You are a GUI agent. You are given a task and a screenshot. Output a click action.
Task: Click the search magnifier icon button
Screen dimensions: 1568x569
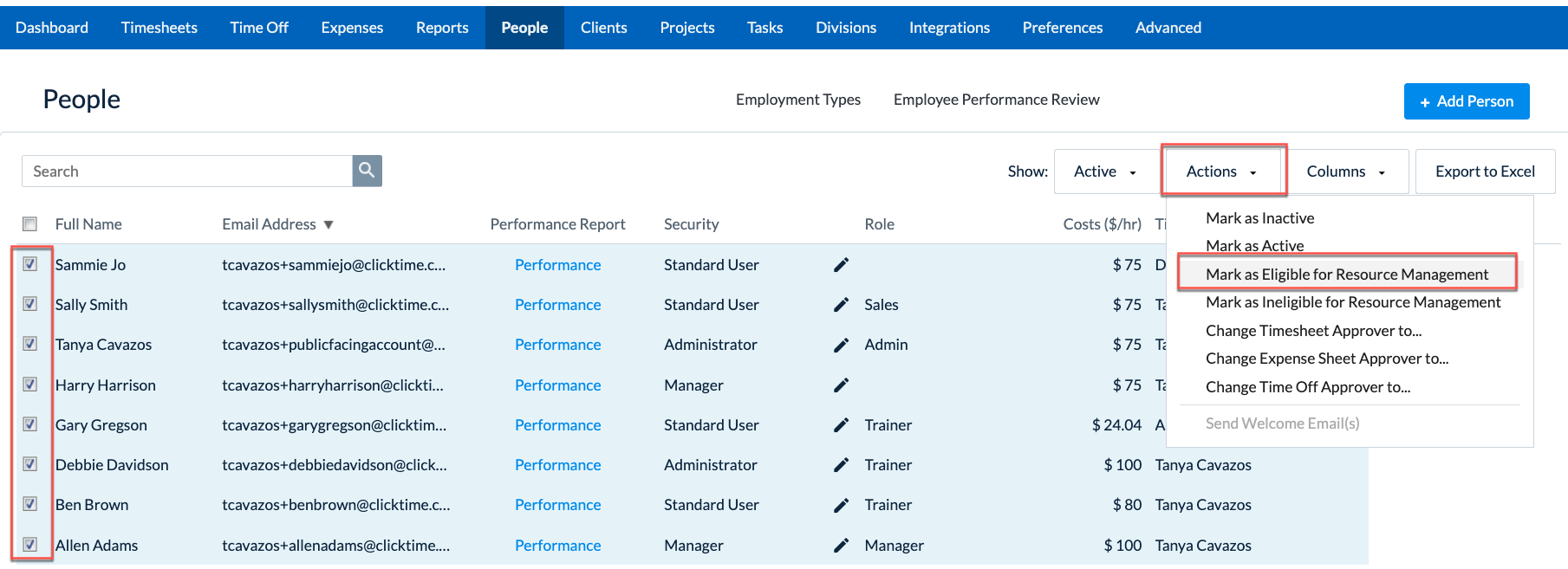pos(367,171)
